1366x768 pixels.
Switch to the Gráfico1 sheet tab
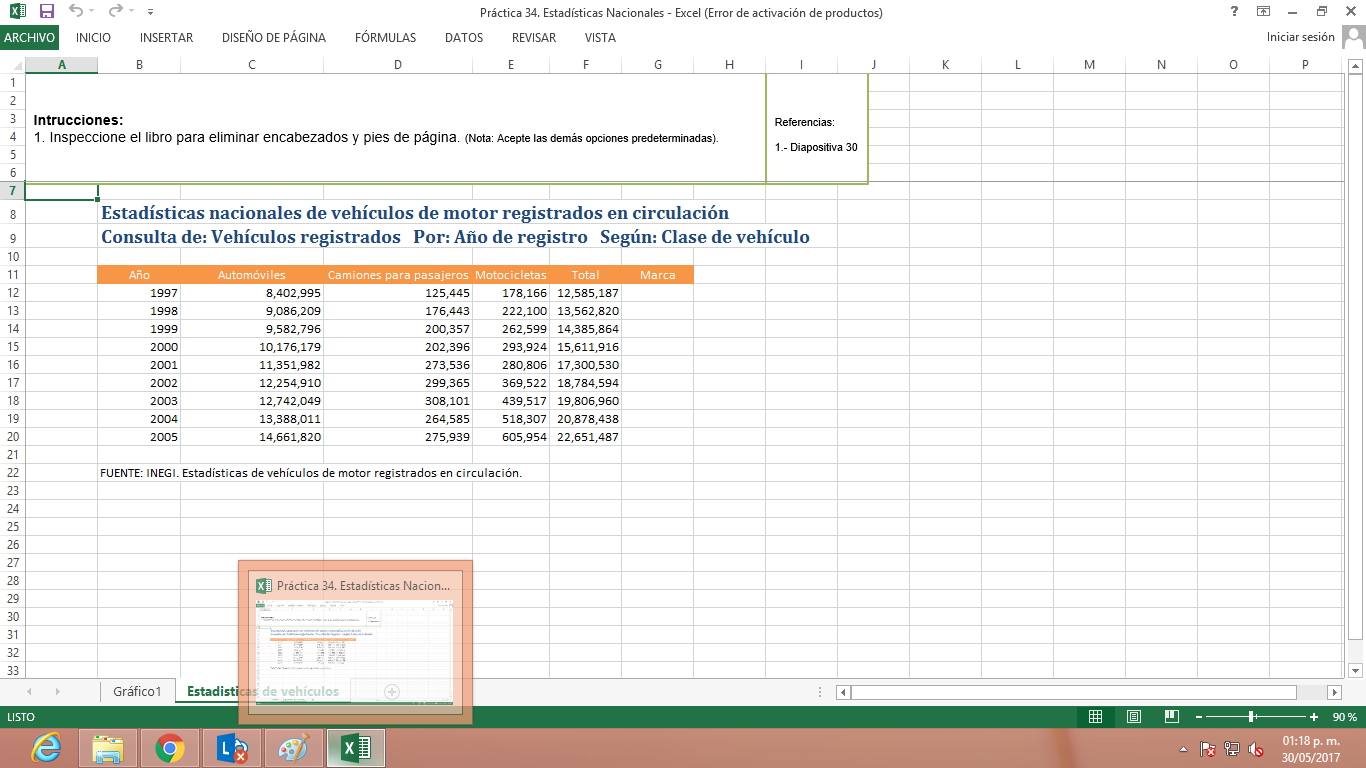coord(137,691)
